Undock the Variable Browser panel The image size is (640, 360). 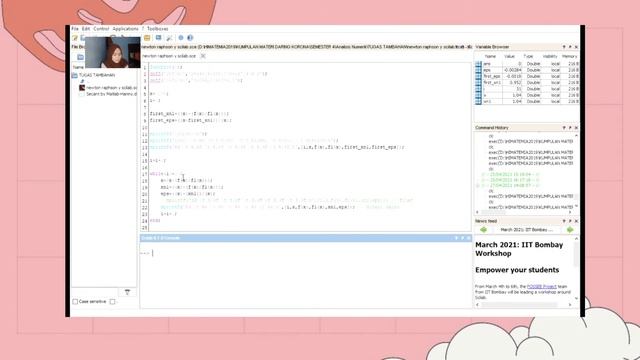pos(570,47)
